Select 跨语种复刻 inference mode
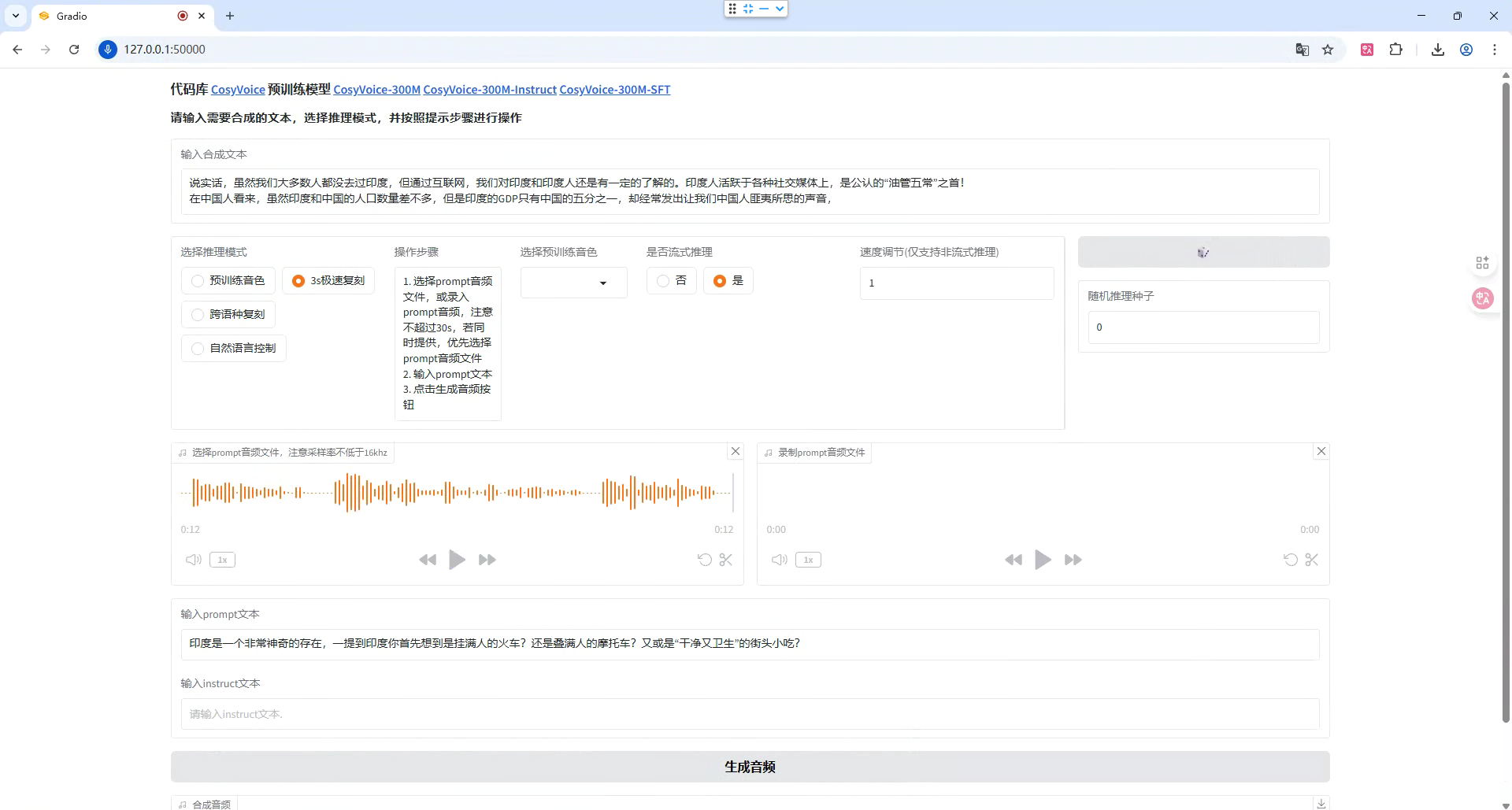This screenshot has width=1512, height=810. (228, 315)
